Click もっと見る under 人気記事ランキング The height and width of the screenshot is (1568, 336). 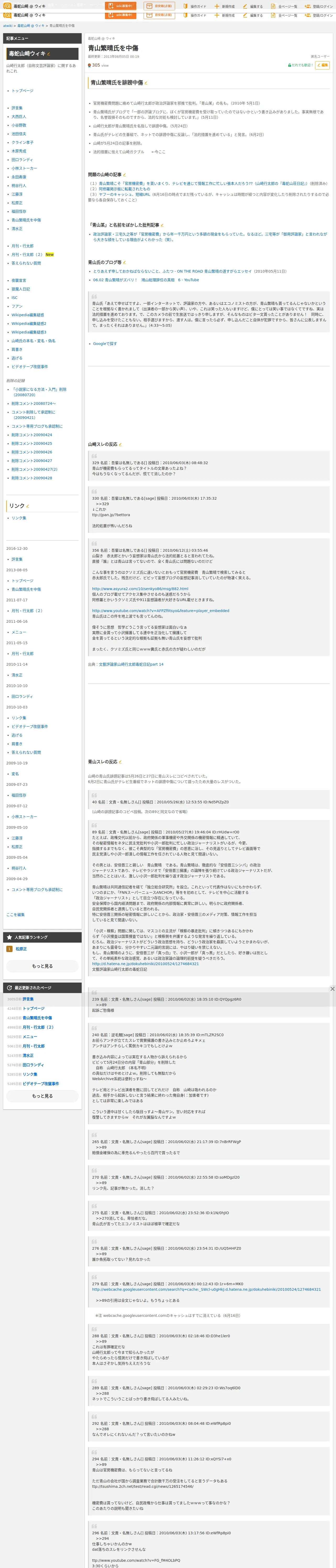(x=42, y=966)
